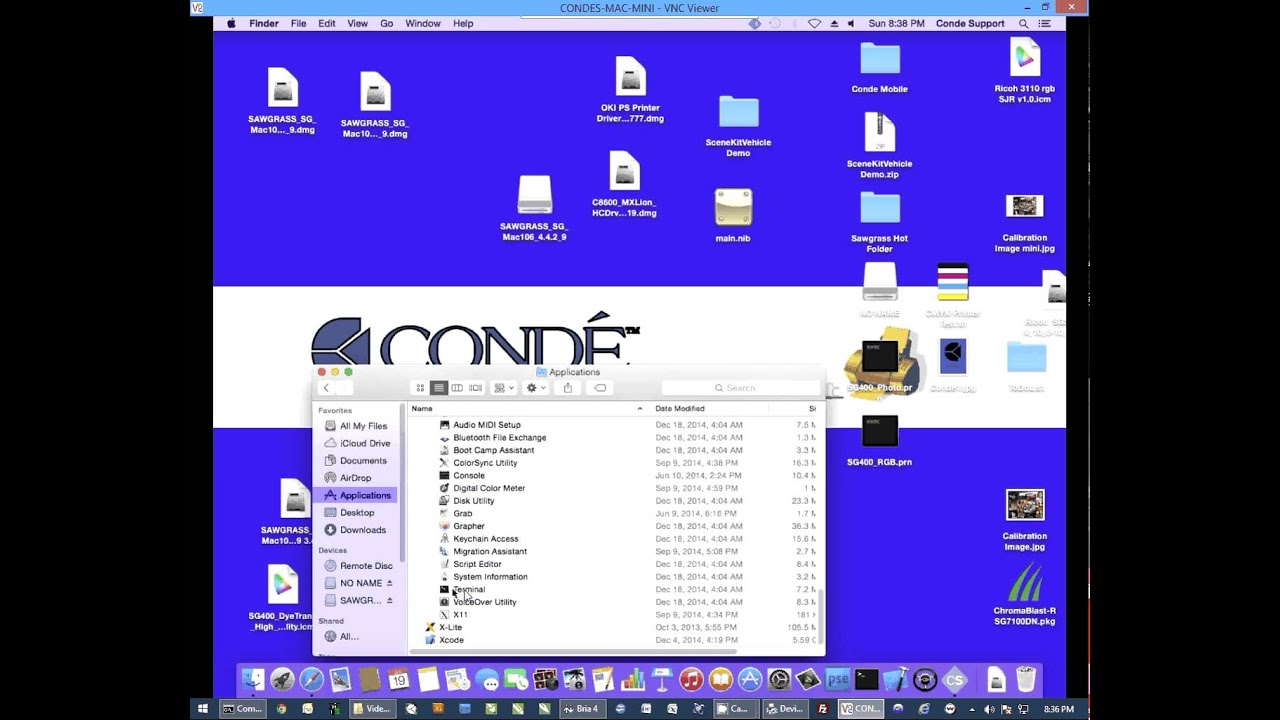Eject the NO NAME device
This screenshot has width=1280, height=720.
(x=389, y=583)
